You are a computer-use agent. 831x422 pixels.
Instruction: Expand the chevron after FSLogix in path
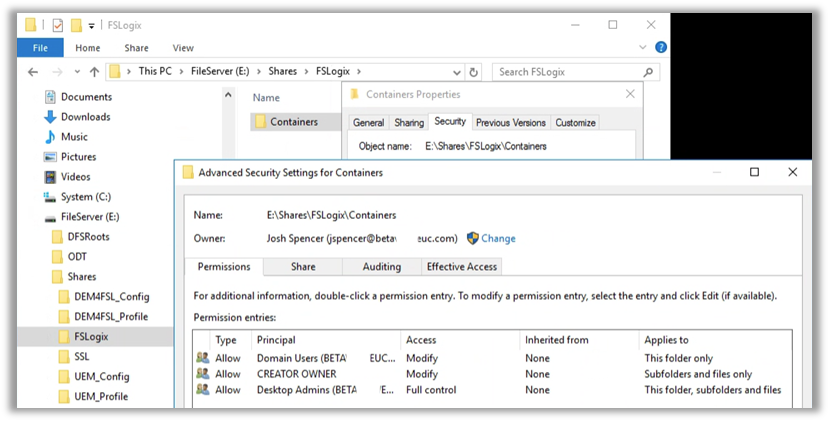[359, 72]
